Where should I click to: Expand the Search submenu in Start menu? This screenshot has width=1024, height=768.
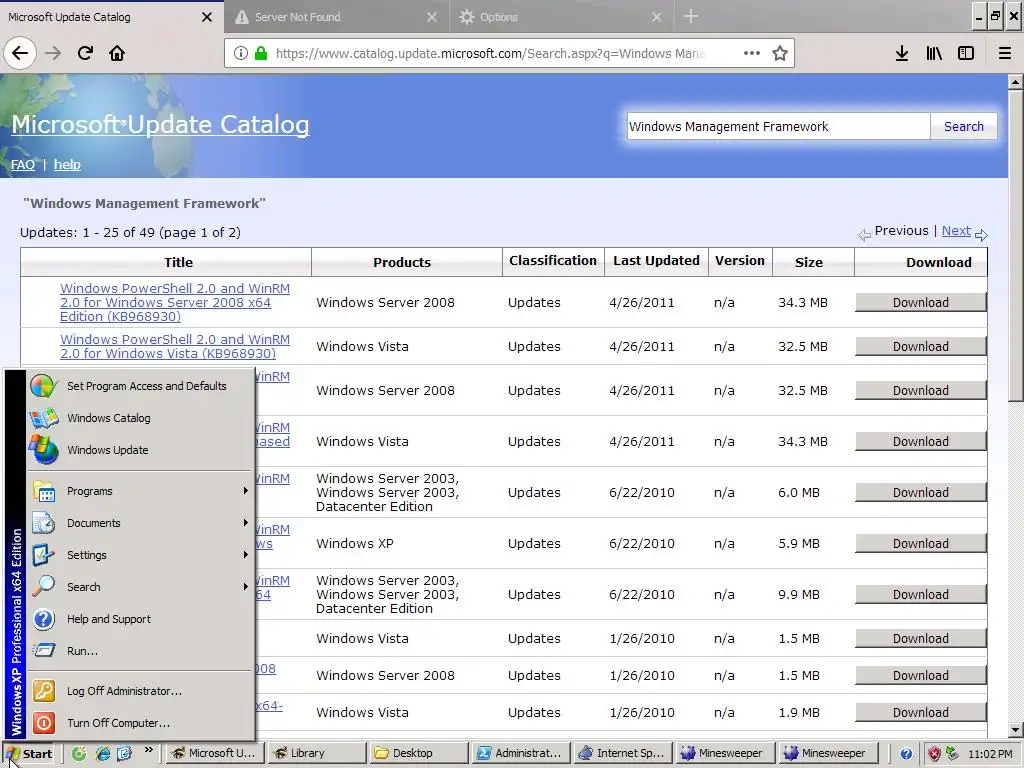[138, 586]
